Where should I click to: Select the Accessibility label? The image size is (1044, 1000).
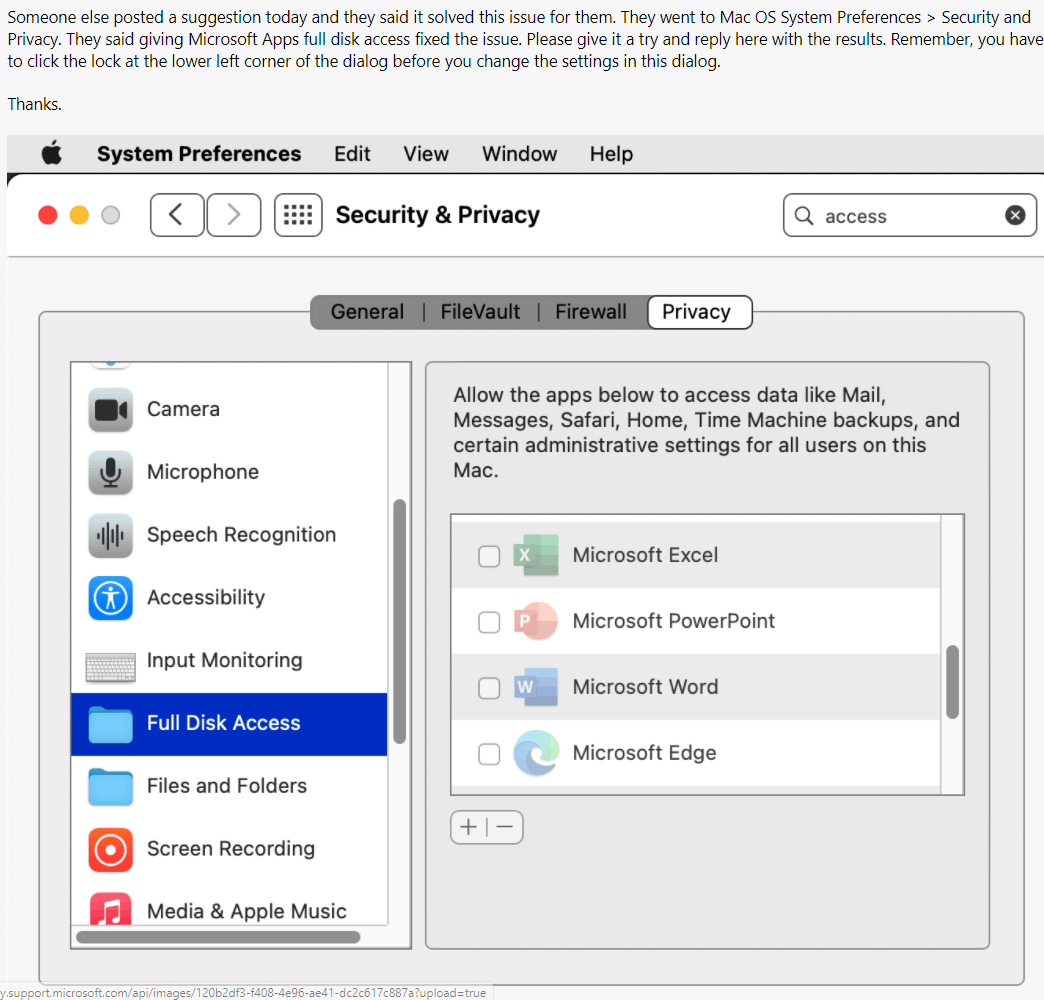206,597
